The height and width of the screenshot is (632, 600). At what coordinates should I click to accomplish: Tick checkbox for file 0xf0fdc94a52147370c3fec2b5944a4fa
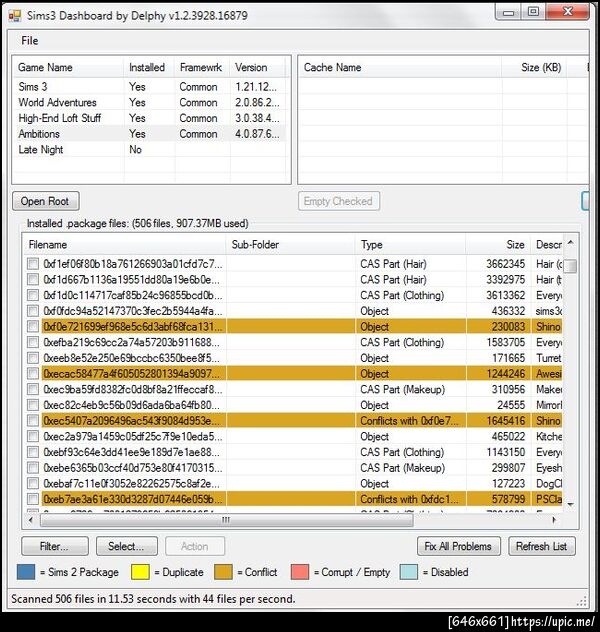point(33,311)
